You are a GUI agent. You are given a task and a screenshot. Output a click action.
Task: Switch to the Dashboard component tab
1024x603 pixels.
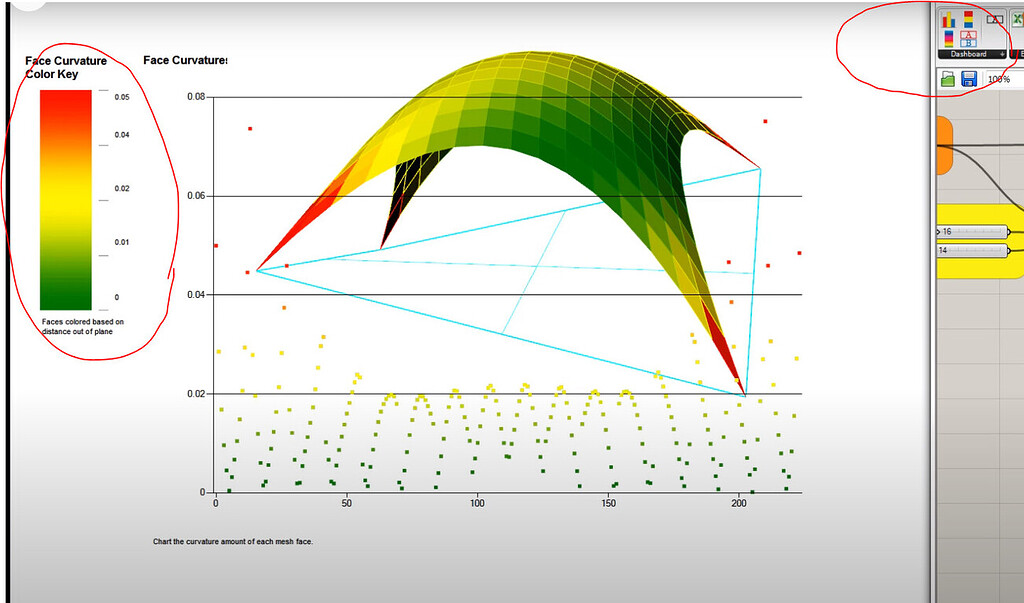coord(970,53)
